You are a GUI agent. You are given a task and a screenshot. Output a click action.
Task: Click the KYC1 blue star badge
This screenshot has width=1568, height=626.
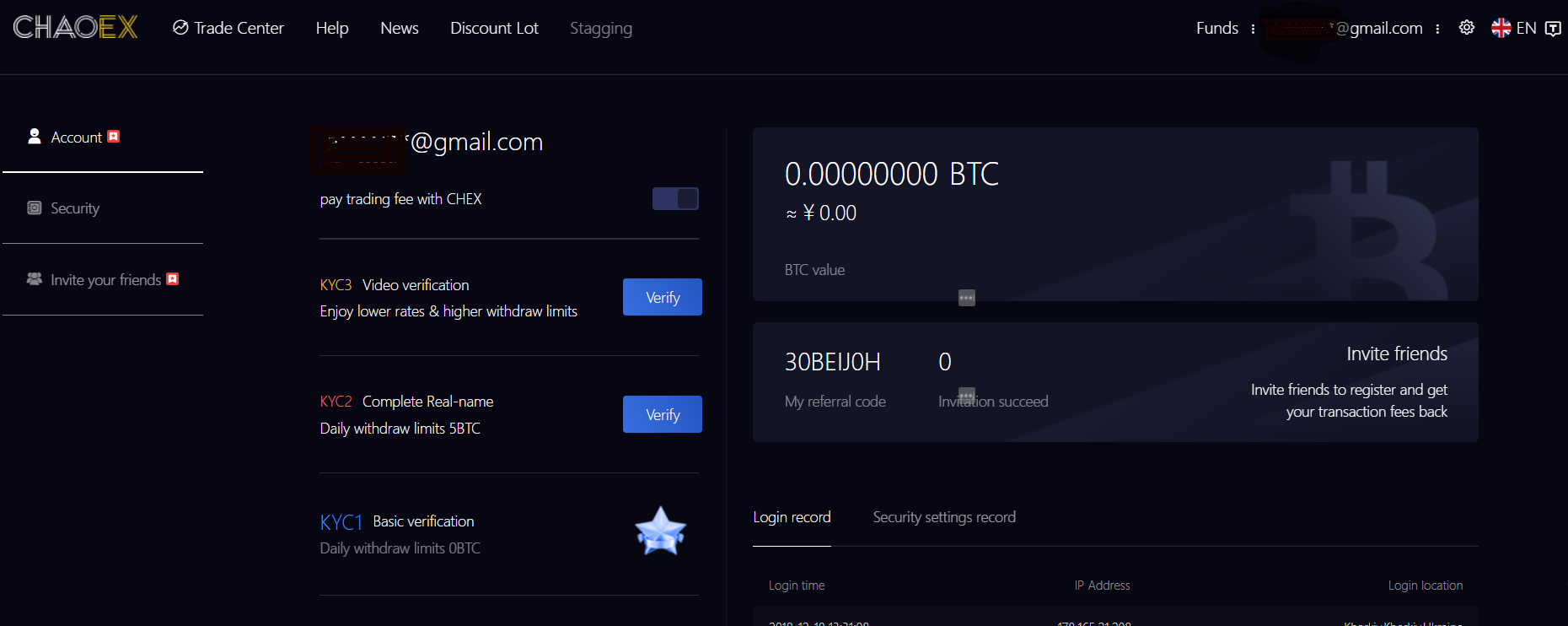(660, 532)
